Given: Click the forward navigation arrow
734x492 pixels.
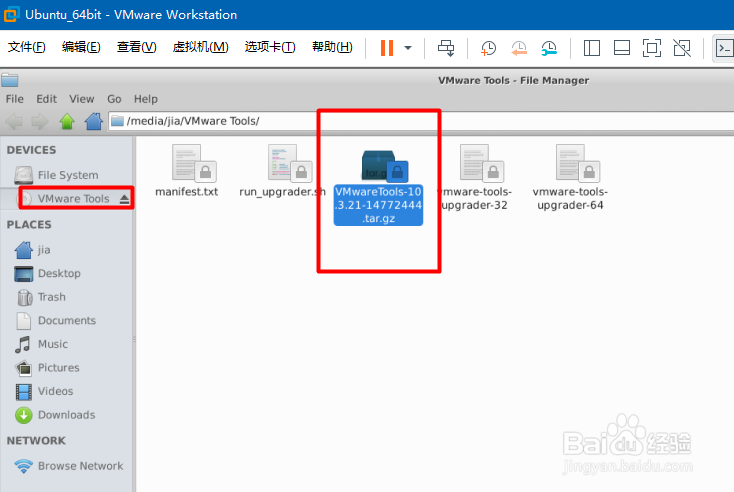Looking at the screenshot, I should pyautogui.click(x=40, y=122).
